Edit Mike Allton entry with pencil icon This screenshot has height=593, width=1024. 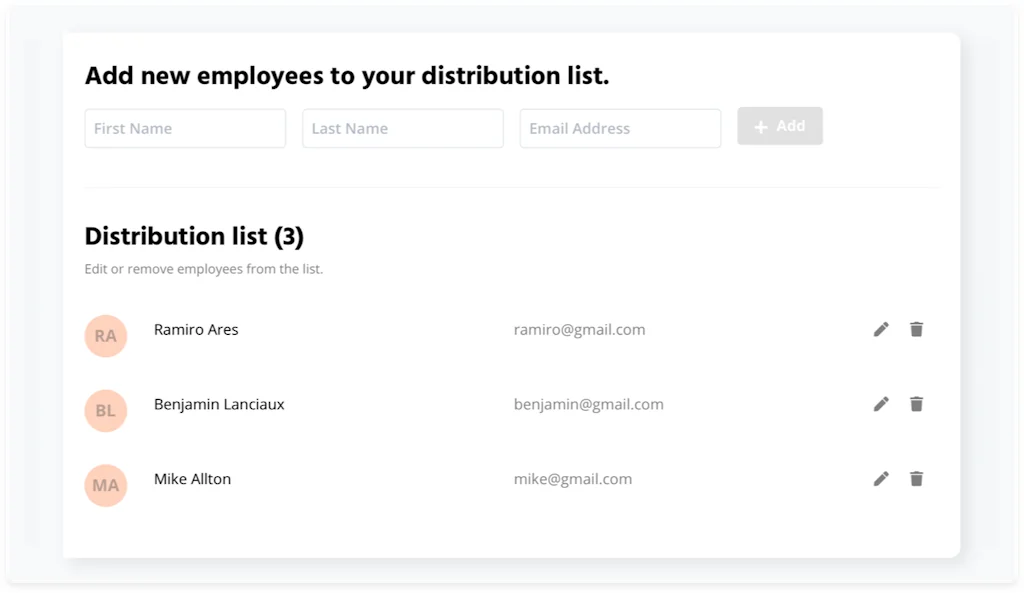point(881,479)
